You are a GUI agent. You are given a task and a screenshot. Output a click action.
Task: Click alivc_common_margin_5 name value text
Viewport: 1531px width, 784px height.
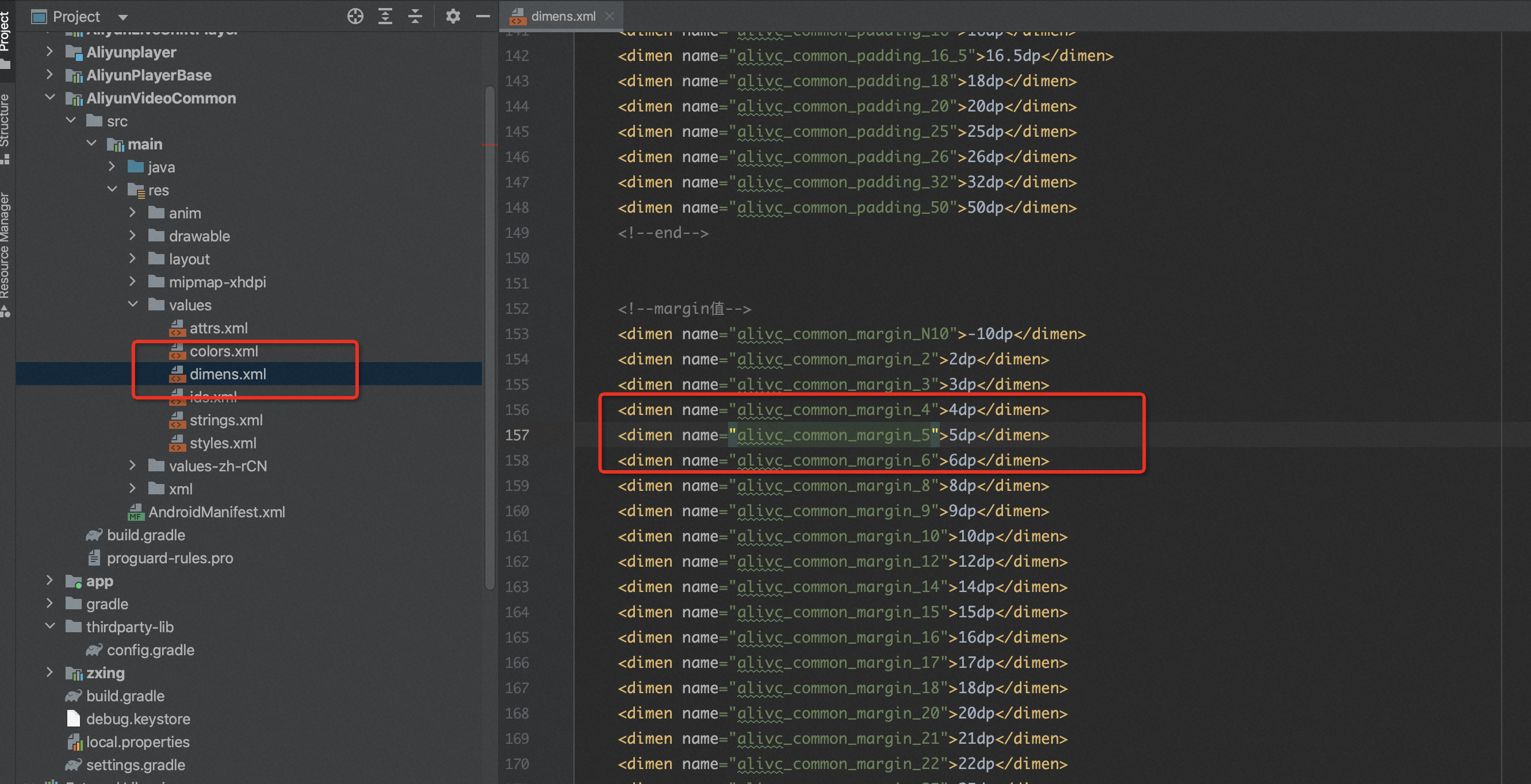click(x=833, y=435)
